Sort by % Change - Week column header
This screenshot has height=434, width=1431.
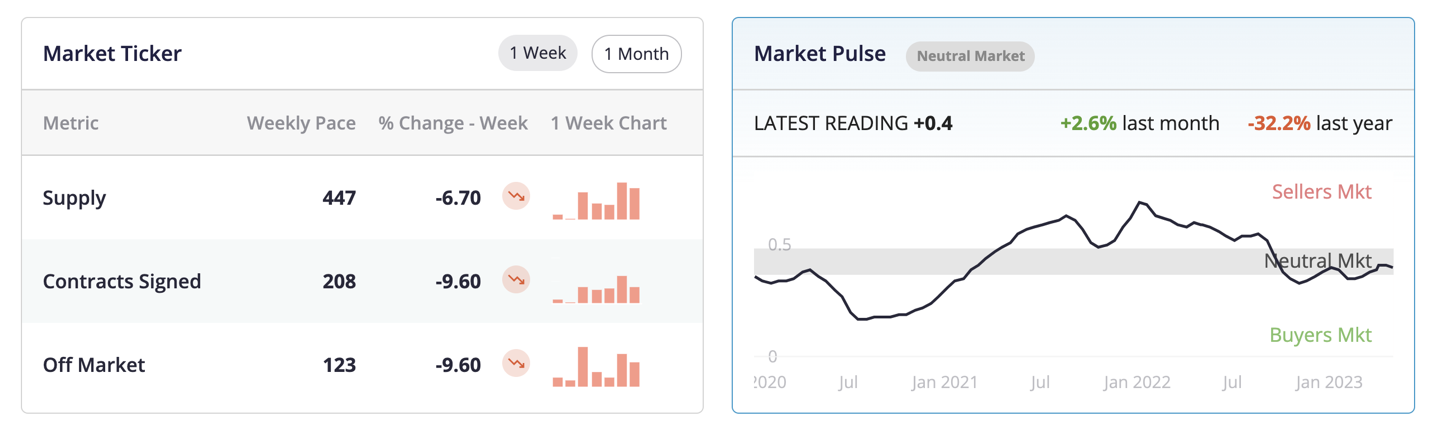pos(453,123)
